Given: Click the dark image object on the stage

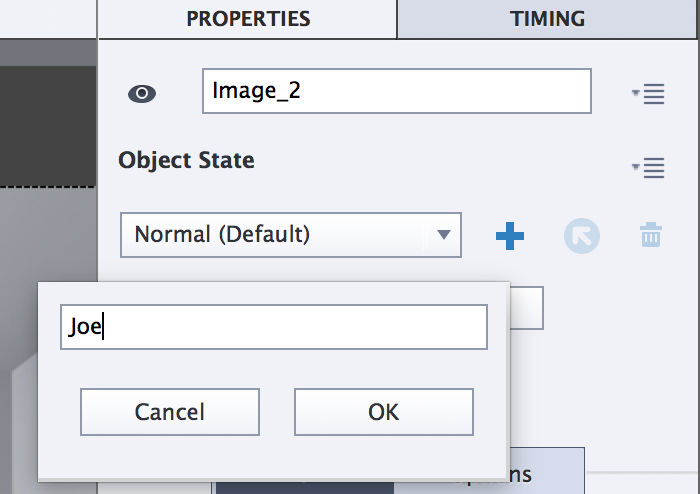Looking at the screenshot, I should pos(48,126).
